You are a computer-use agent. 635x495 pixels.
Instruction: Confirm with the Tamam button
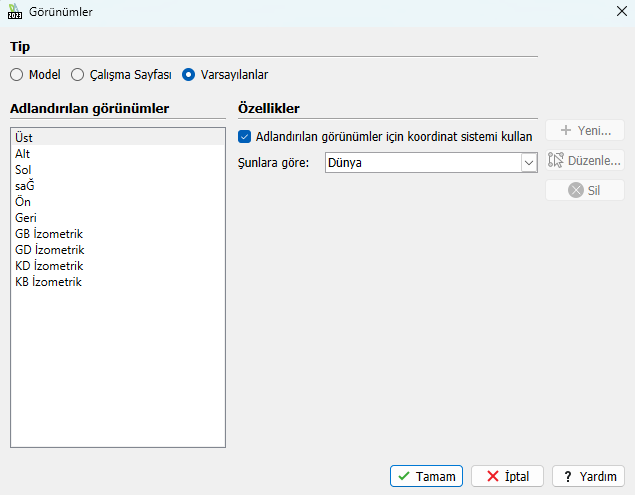coord(427,476)
